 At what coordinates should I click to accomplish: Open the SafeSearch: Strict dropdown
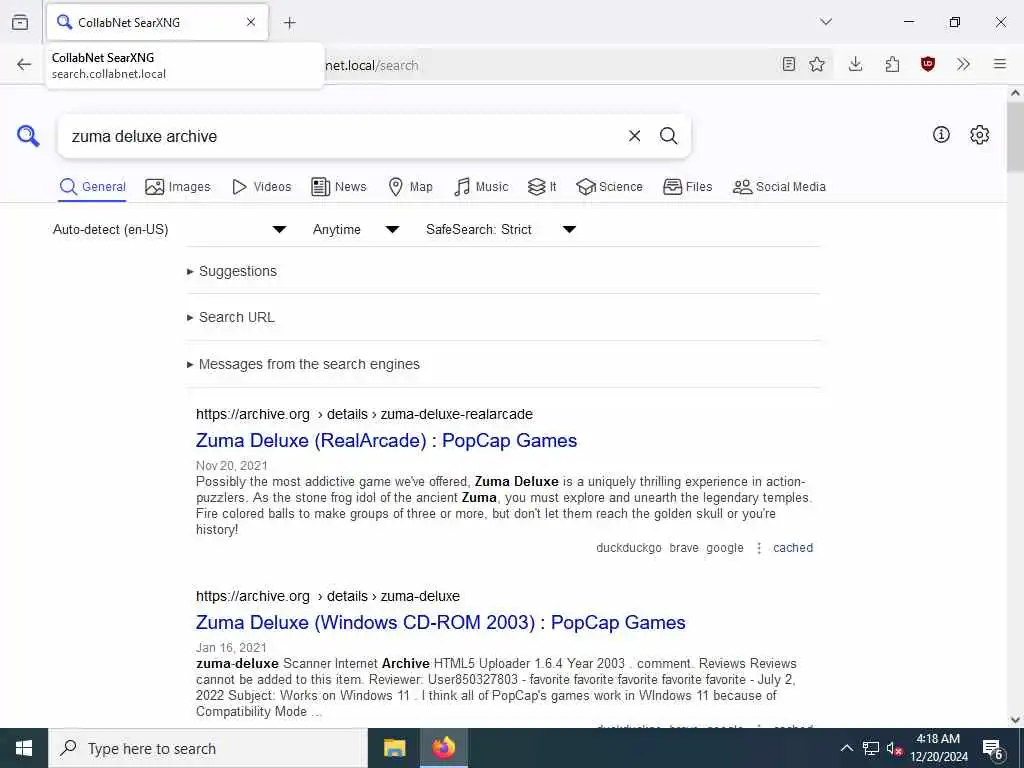(501, 229)
